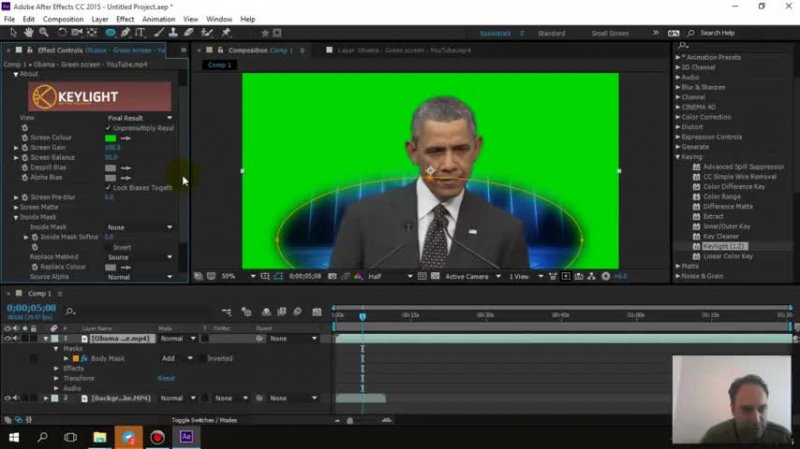The height and width of the screenshot is (449, 800).
Task: Click the stopwatch icon beside Screen Gain
Action: [x=26, y=148]
